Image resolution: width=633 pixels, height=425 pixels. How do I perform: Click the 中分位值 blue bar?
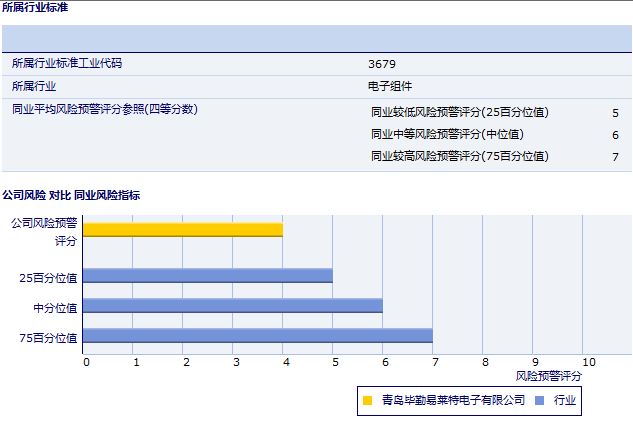pos(233,306)
